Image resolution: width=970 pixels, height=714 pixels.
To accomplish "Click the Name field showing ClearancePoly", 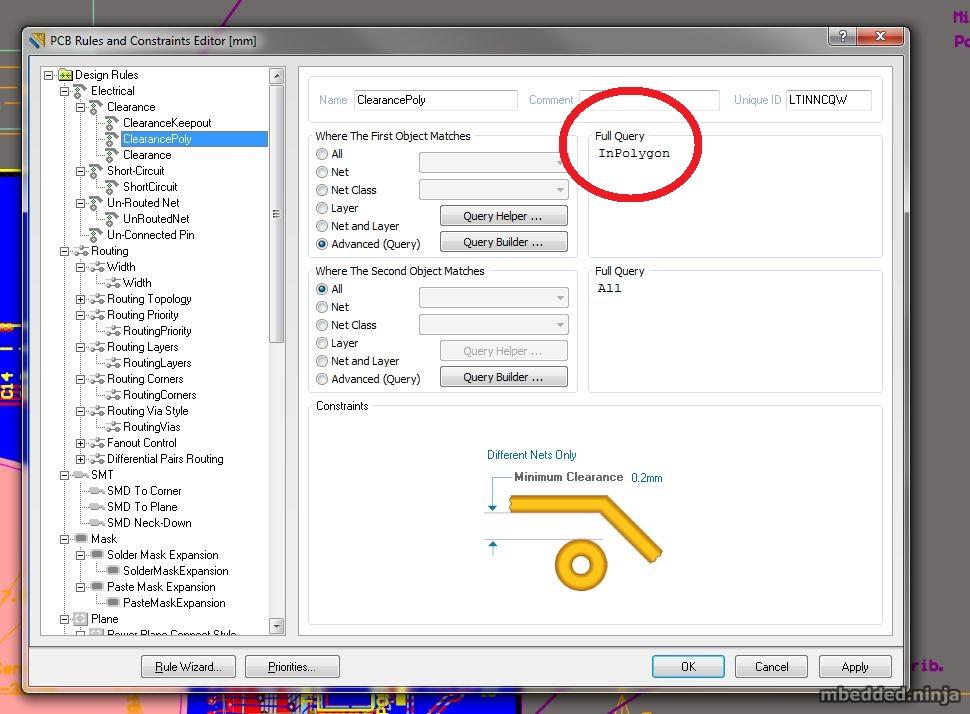I will point(434,100).
